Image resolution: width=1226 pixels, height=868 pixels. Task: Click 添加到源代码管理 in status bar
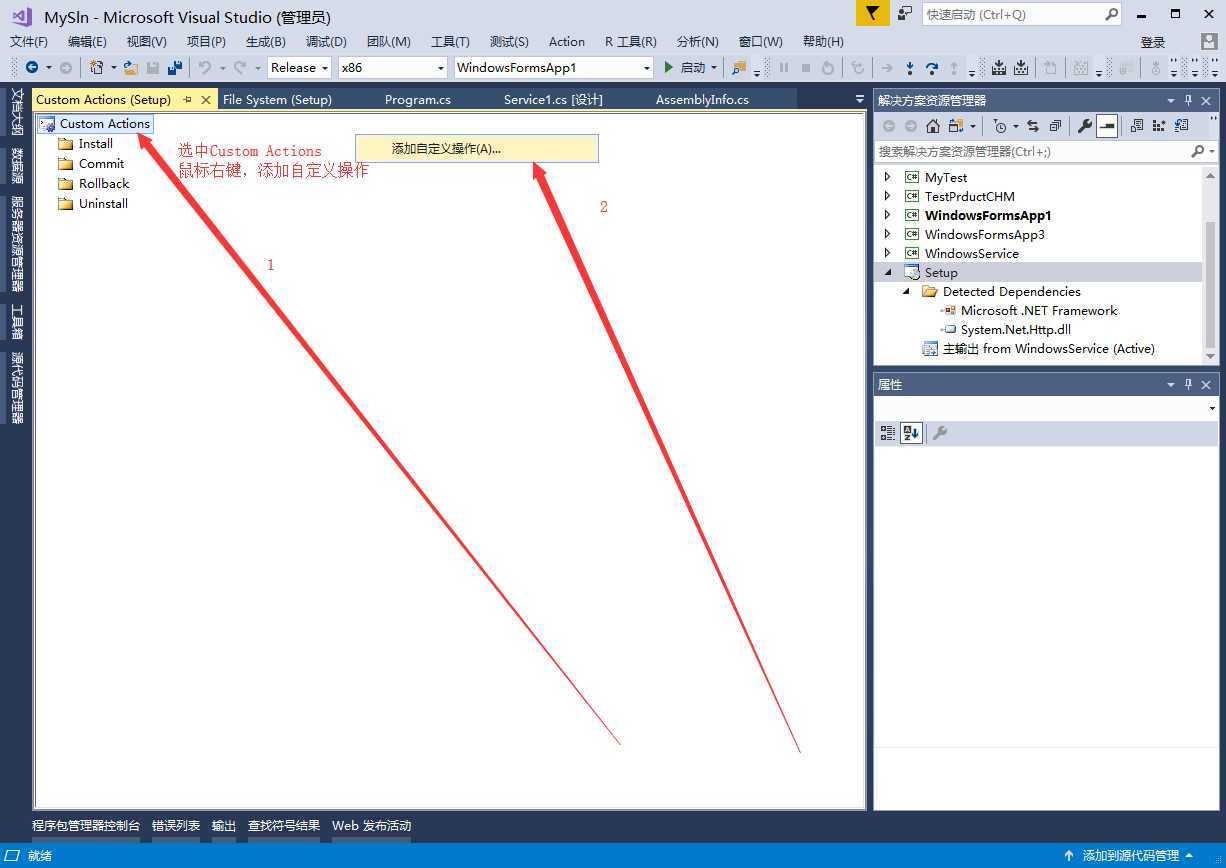pyautogui.click(x=1131, y=856)
